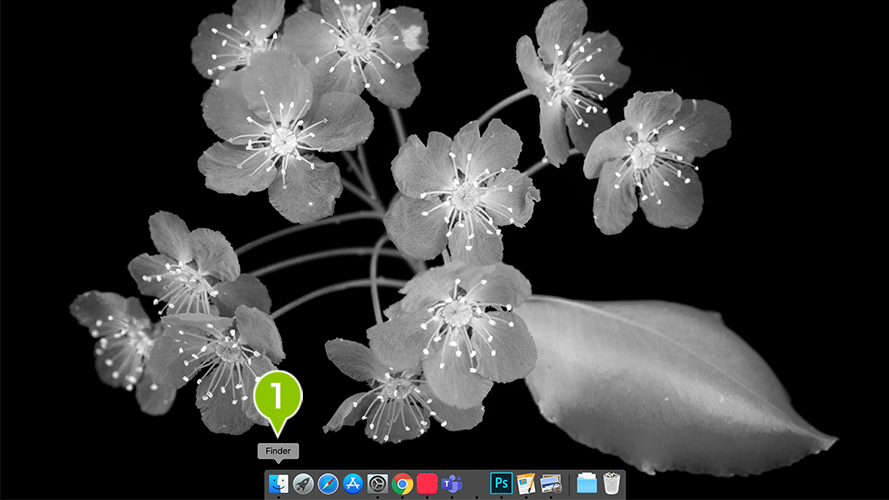Open Microsoft Teams from the Dock
Viewport: 889px width, 500px height.
click(x=452, y=484)
